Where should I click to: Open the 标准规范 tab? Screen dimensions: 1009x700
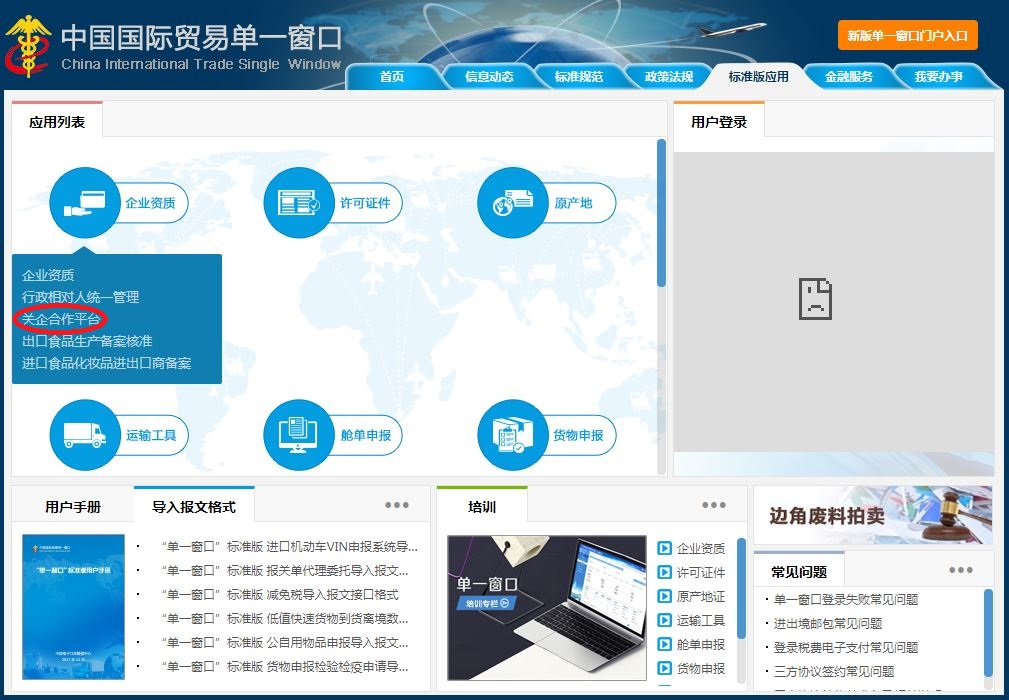pos(579,77)
